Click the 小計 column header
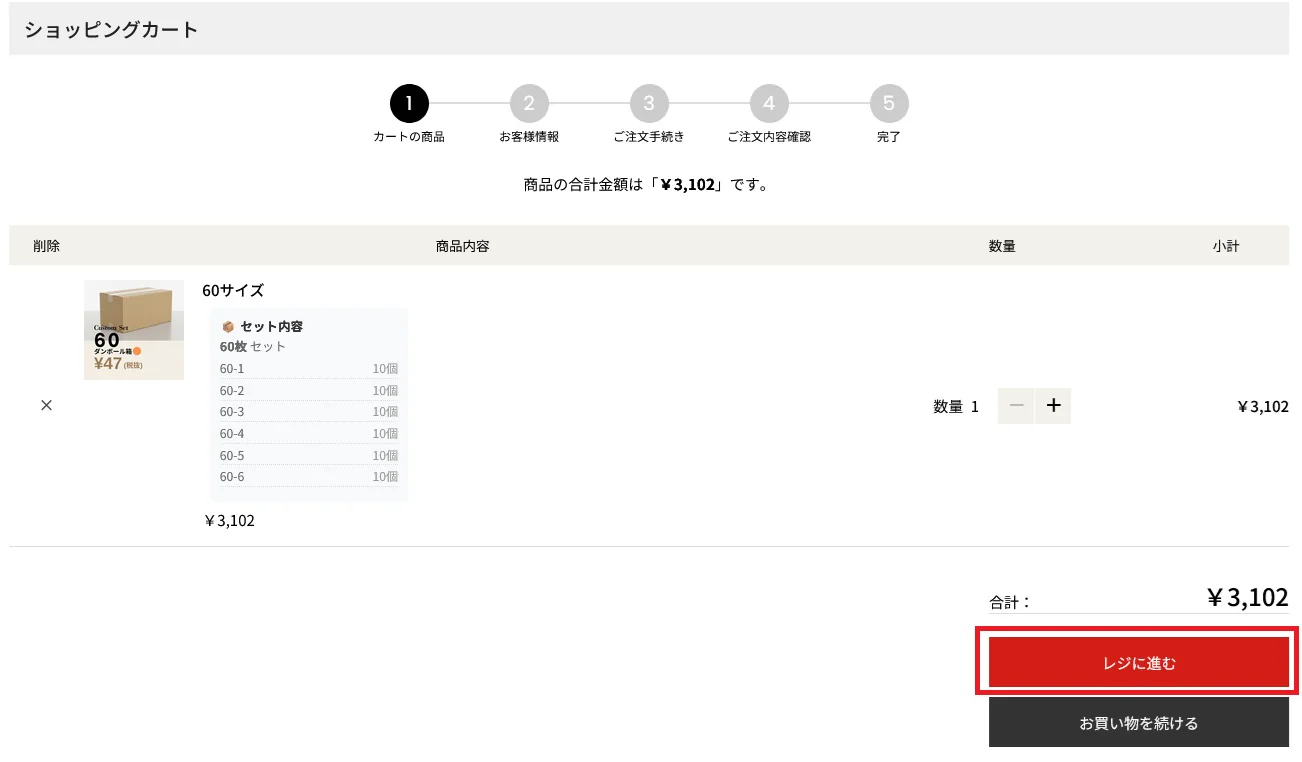Image resolution: width=1302 pixels, height=762 pixels. click(x=1226, y=246)
